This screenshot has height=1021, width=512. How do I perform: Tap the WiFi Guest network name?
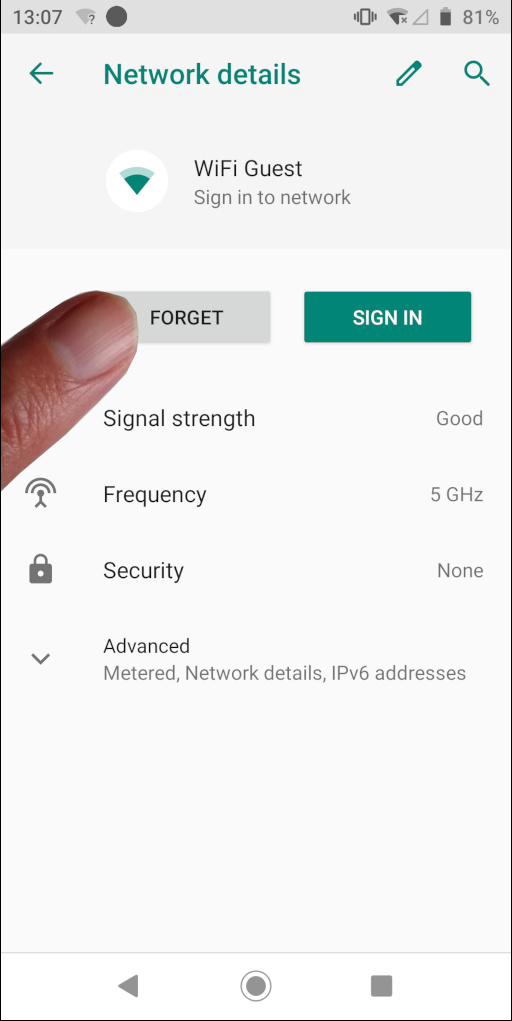click(x=248, y=169)
